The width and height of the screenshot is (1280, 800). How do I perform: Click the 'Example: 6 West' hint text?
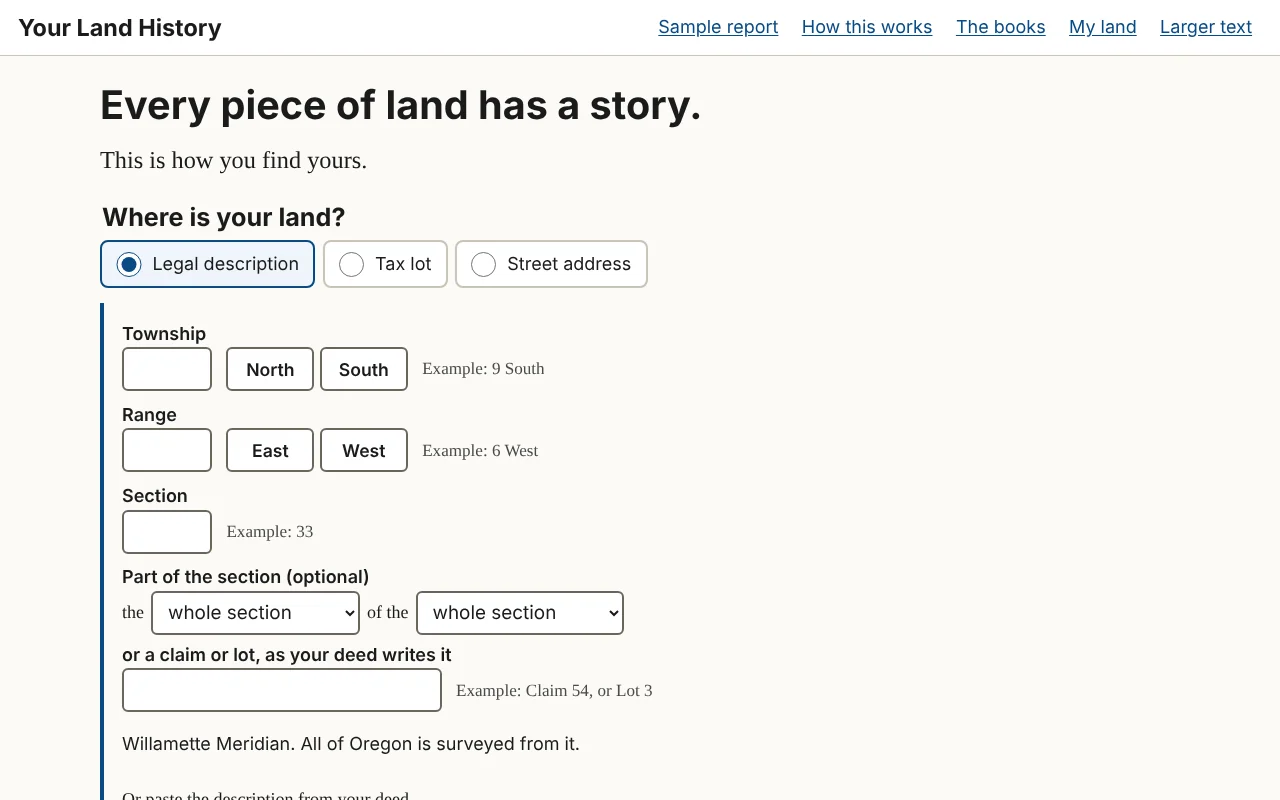(x=480, y=451)
